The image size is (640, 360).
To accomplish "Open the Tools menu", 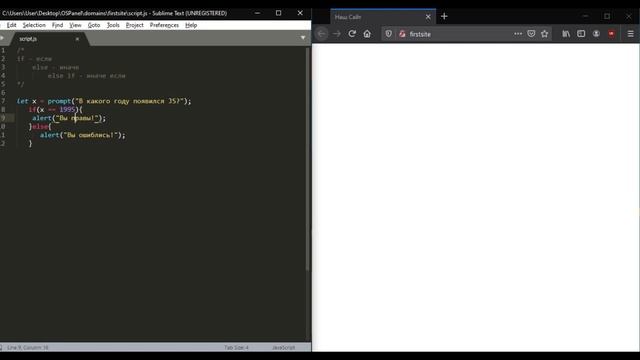I will (x=113, y=25).
